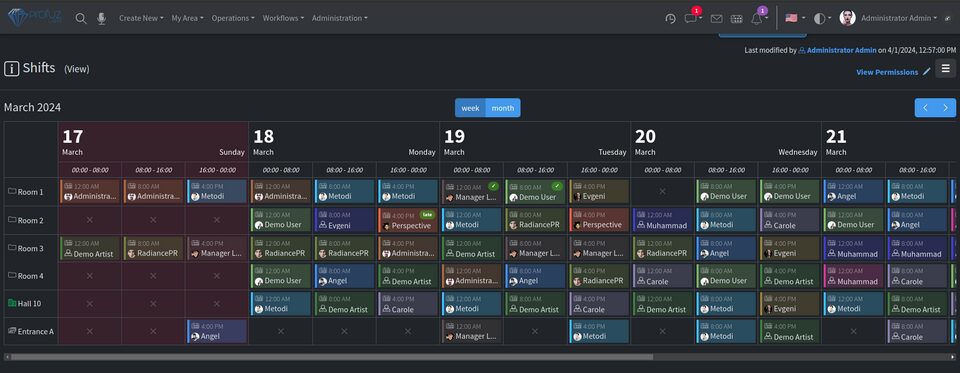Click the green Hall 10 folder icon

12,303
